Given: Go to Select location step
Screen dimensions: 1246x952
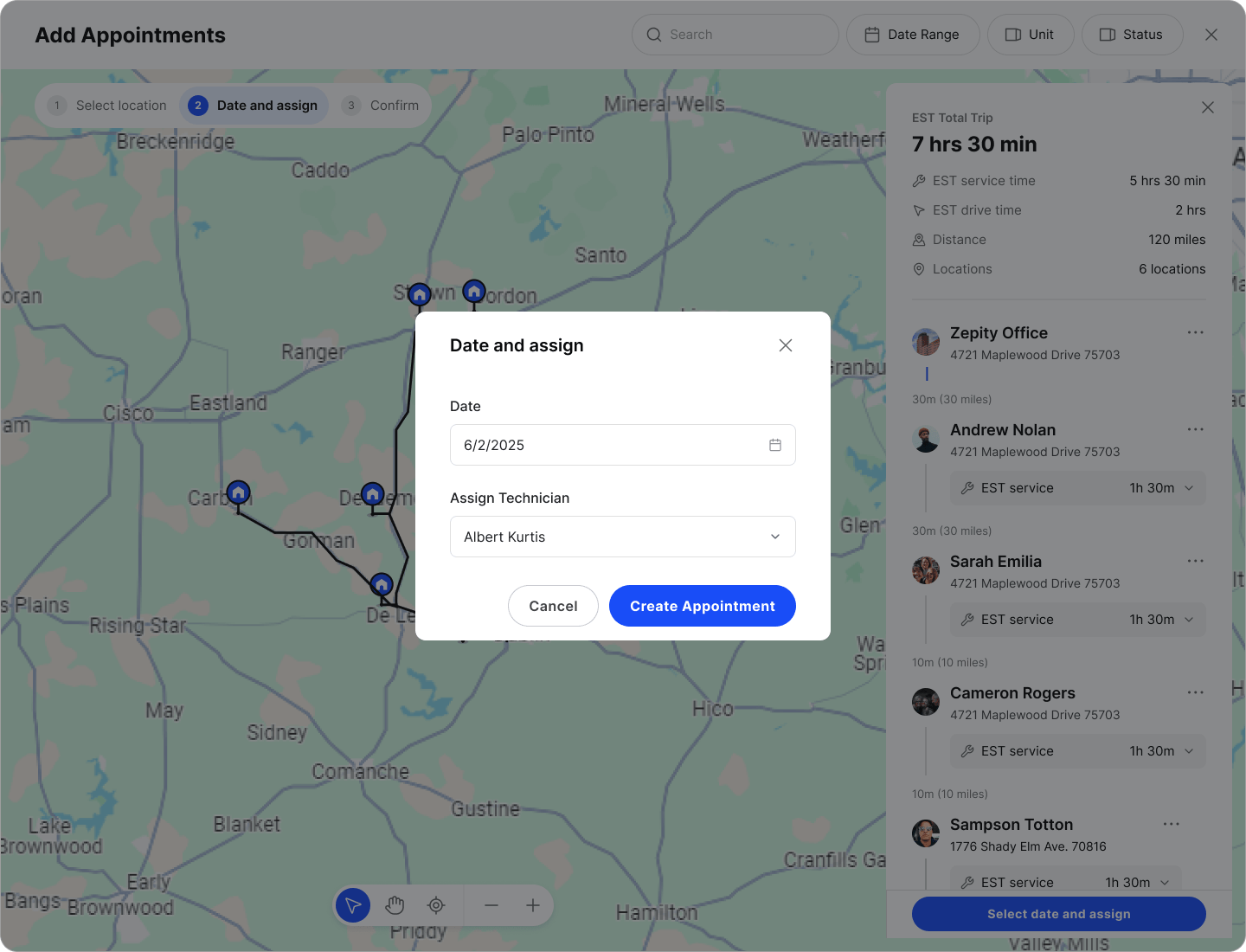Looking at the screenshot, I should [x=107, y=106].
